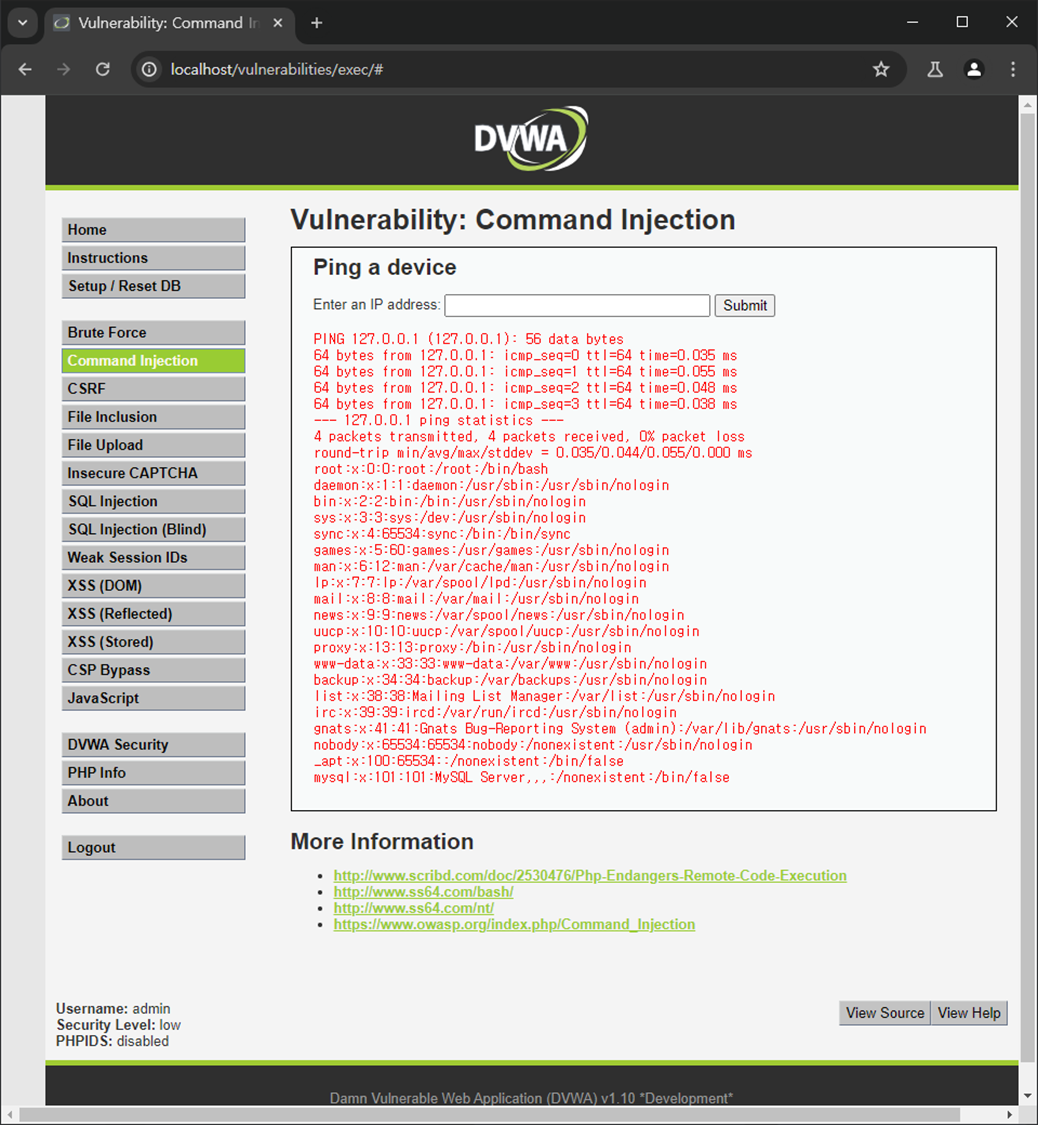Open Insecure CAPTCHA page

tap(154, 473)
